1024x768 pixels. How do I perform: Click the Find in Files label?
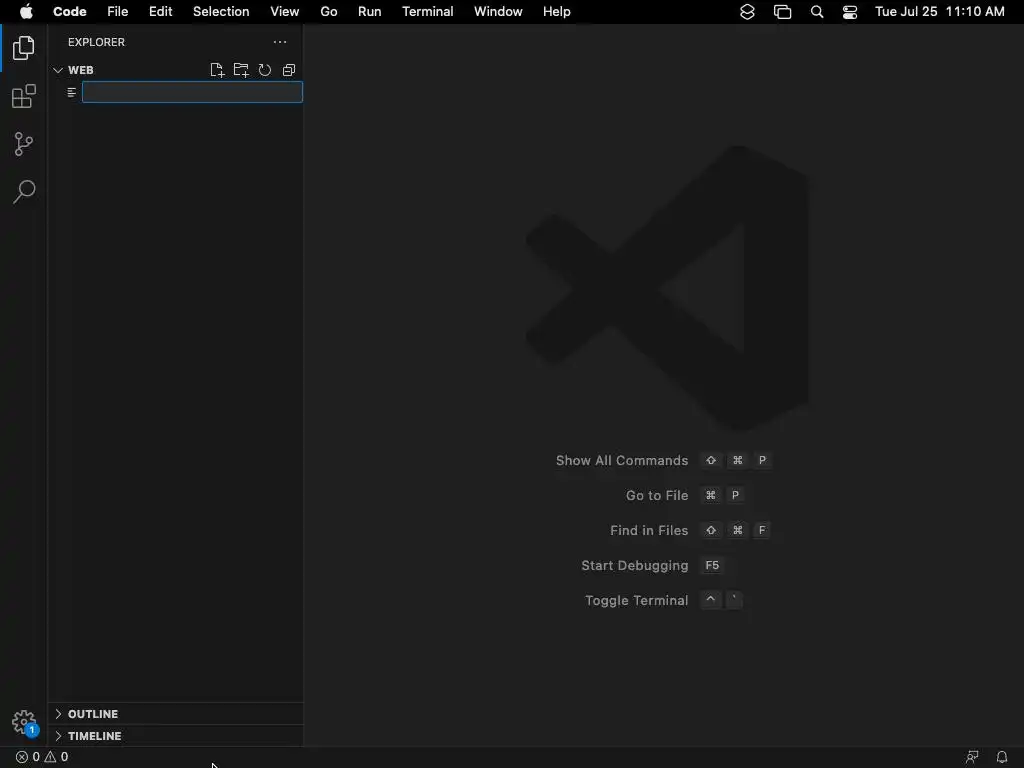click(649, 530)
